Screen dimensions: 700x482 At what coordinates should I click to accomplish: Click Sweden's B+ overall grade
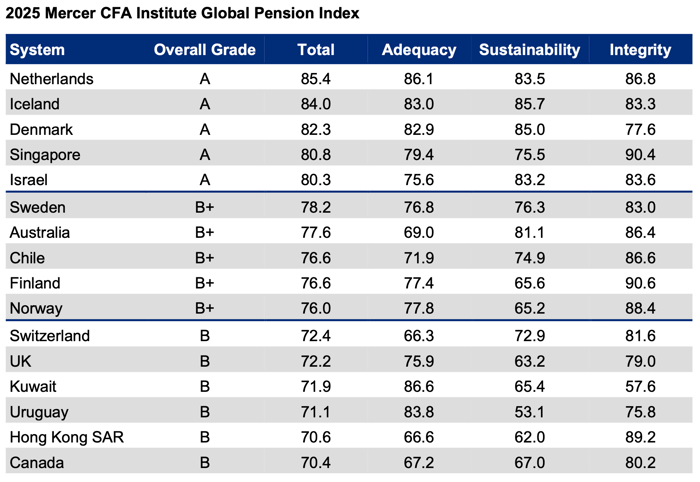204,207
